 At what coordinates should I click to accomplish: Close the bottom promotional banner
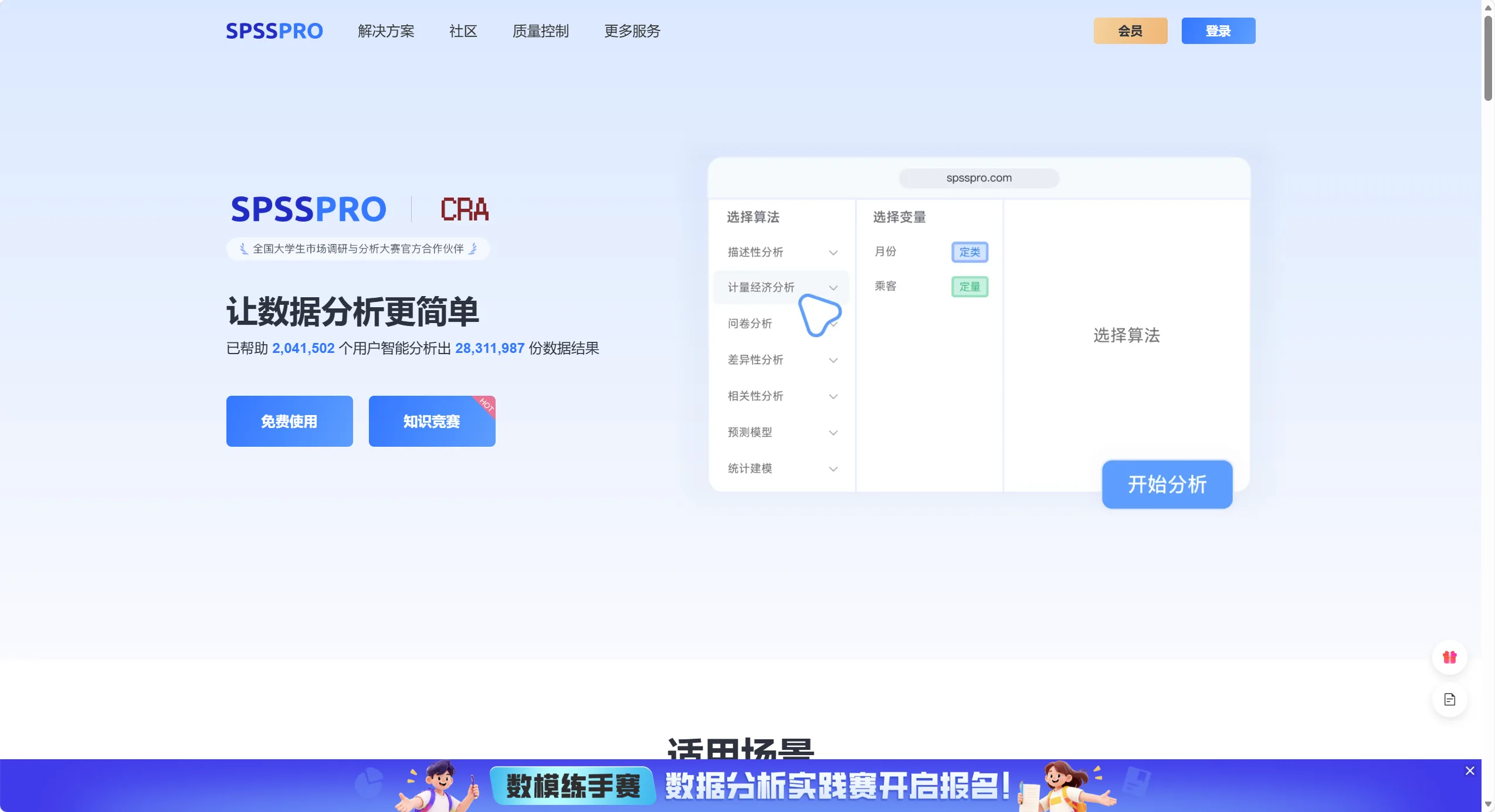click(x=1470, y=771)
